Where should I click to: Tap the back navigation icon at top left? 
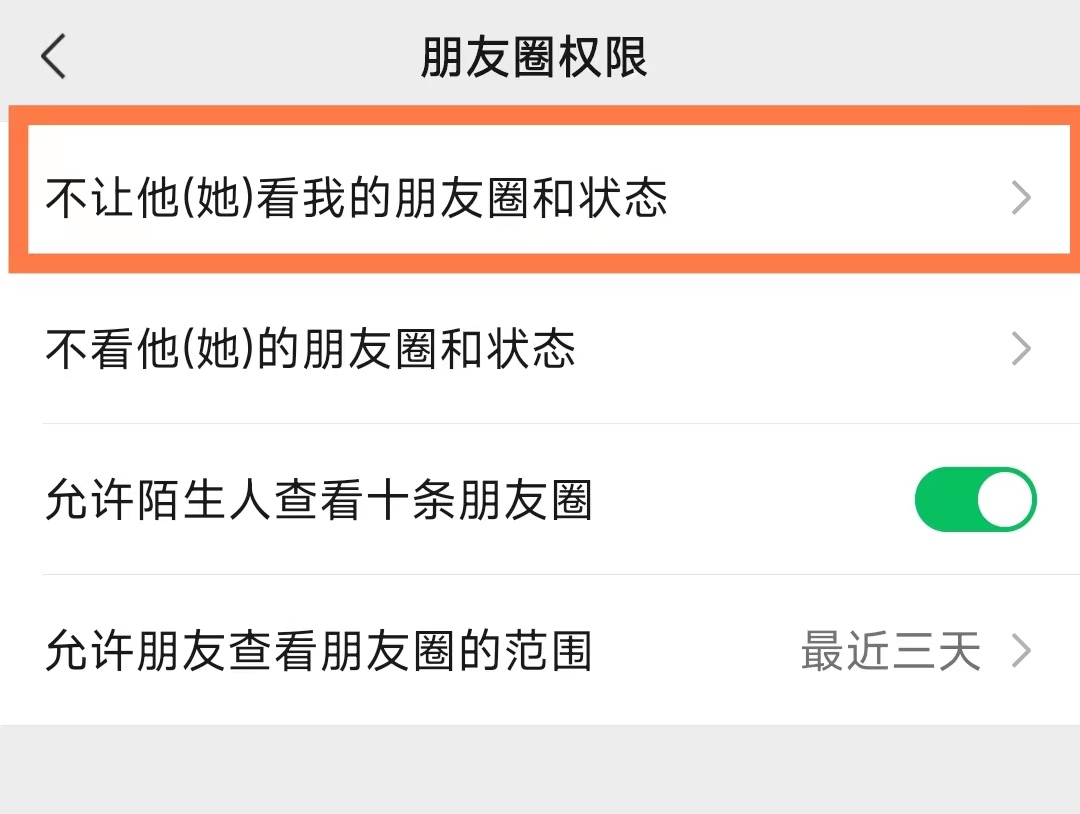pyautogui.click(x=52, y=57)
